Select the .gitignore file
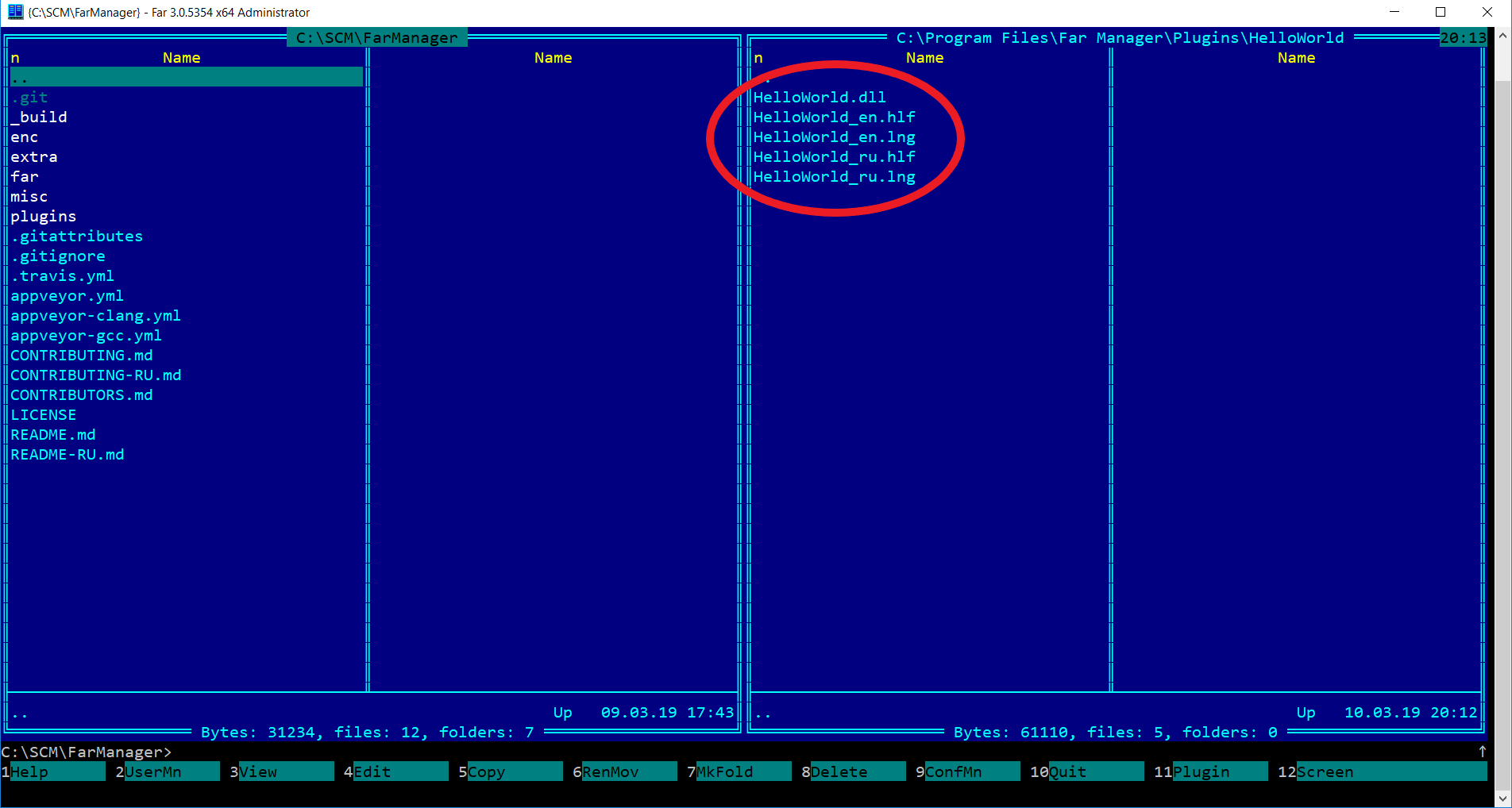Viewport: 1512px width, 808px height. point(58,256)
